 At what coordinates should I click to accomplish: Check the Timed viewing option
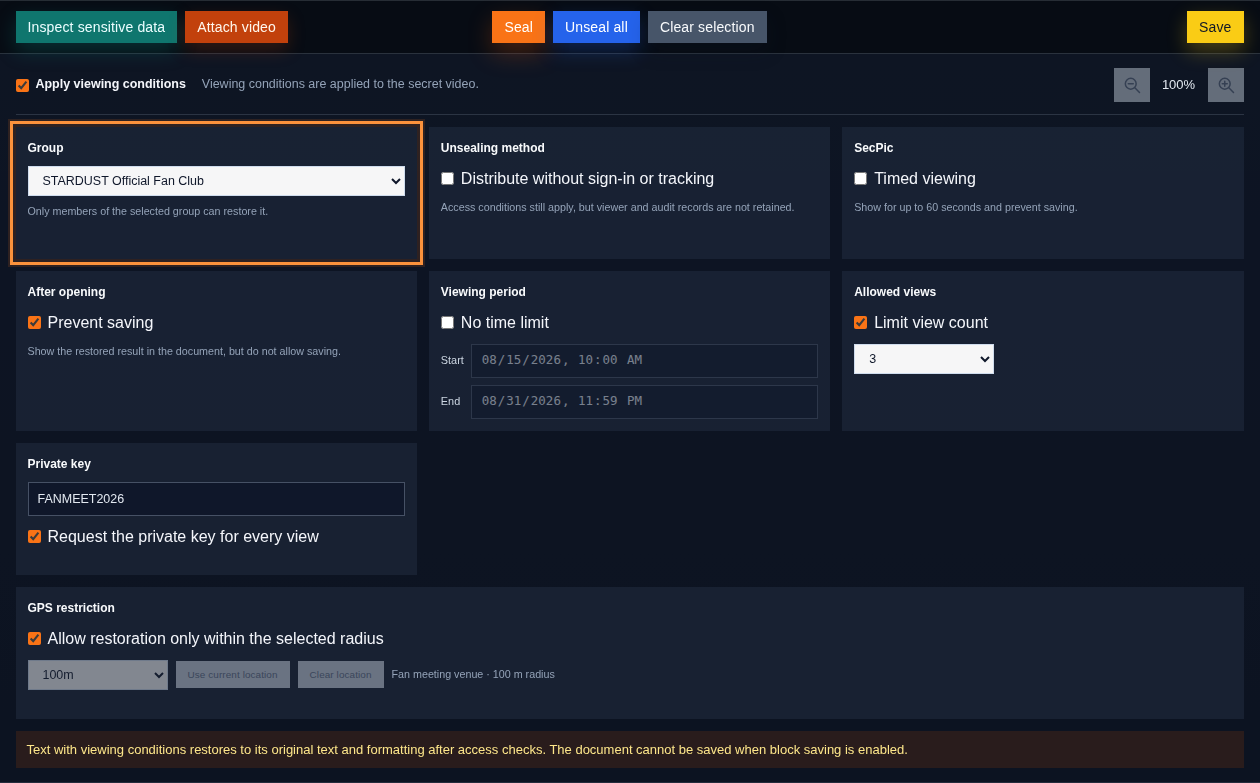tap(860, 178)
